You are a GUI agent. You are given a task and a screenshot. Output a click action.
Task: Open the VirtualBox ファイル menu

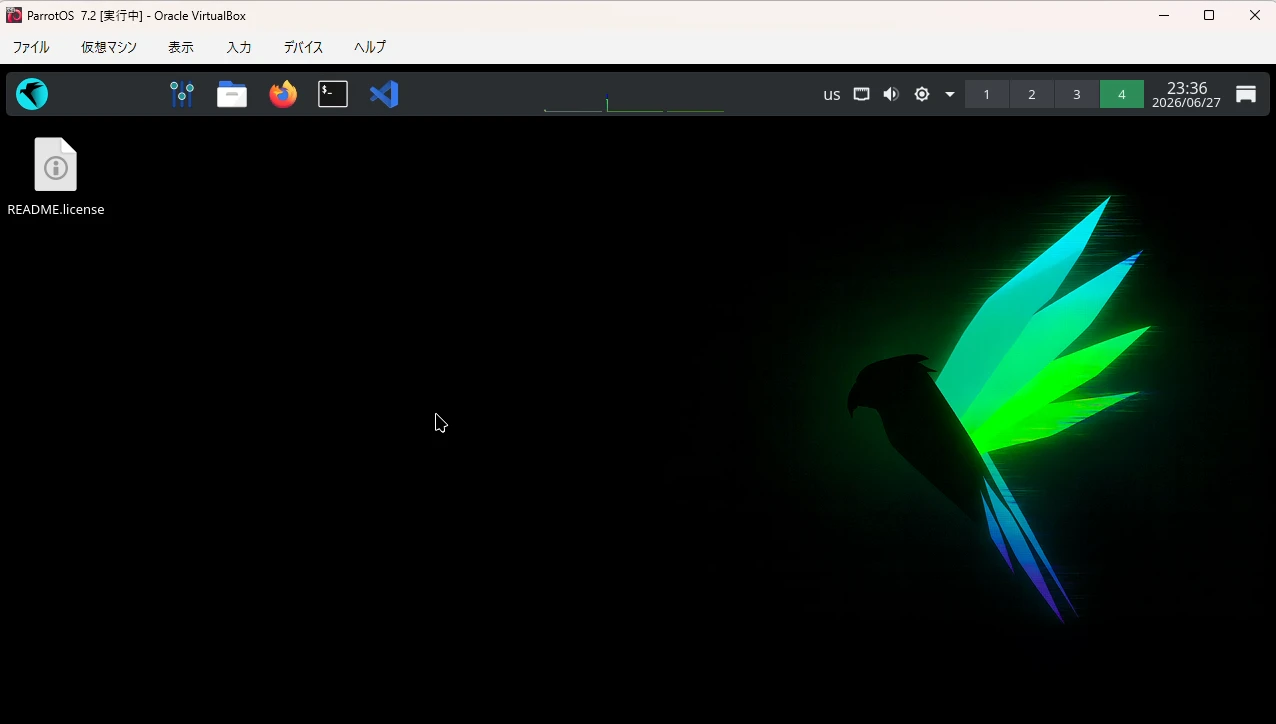[31, 47]
